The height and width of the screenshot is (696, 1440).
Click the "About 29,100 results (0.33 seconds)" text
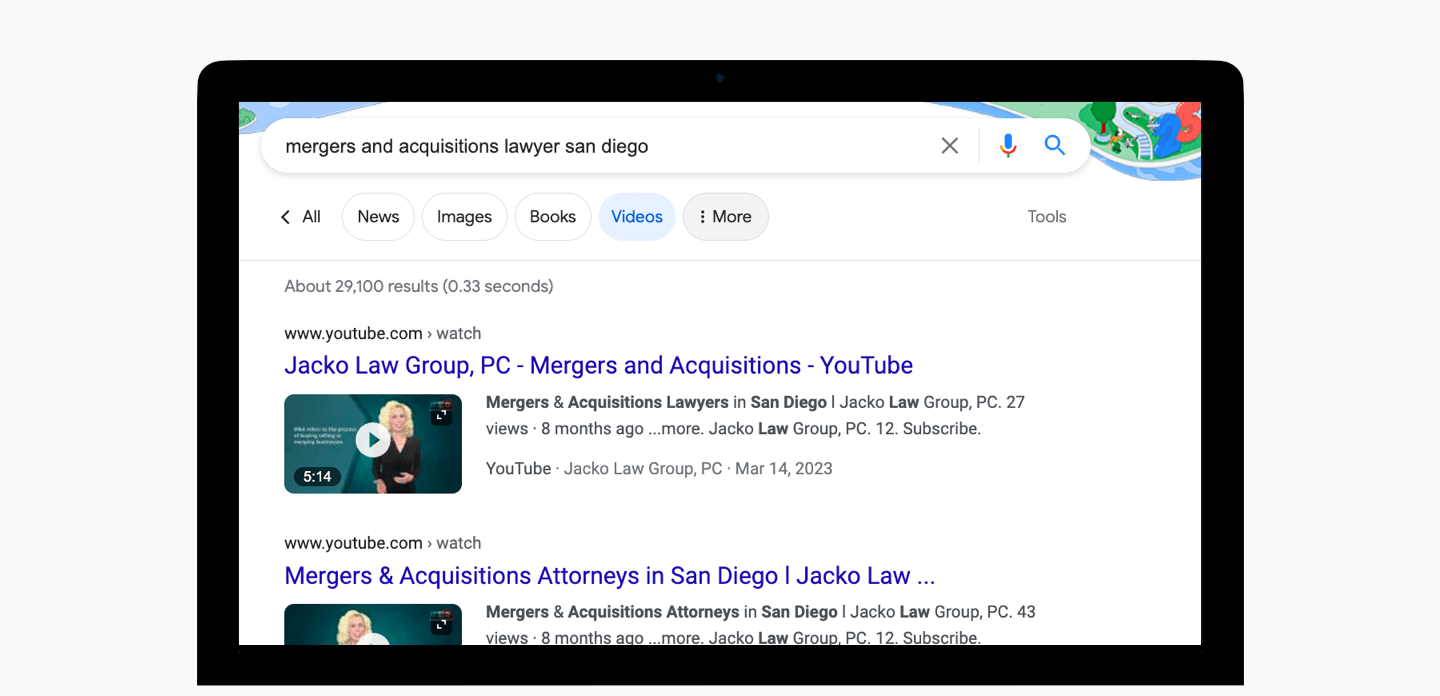coord(419,287)
